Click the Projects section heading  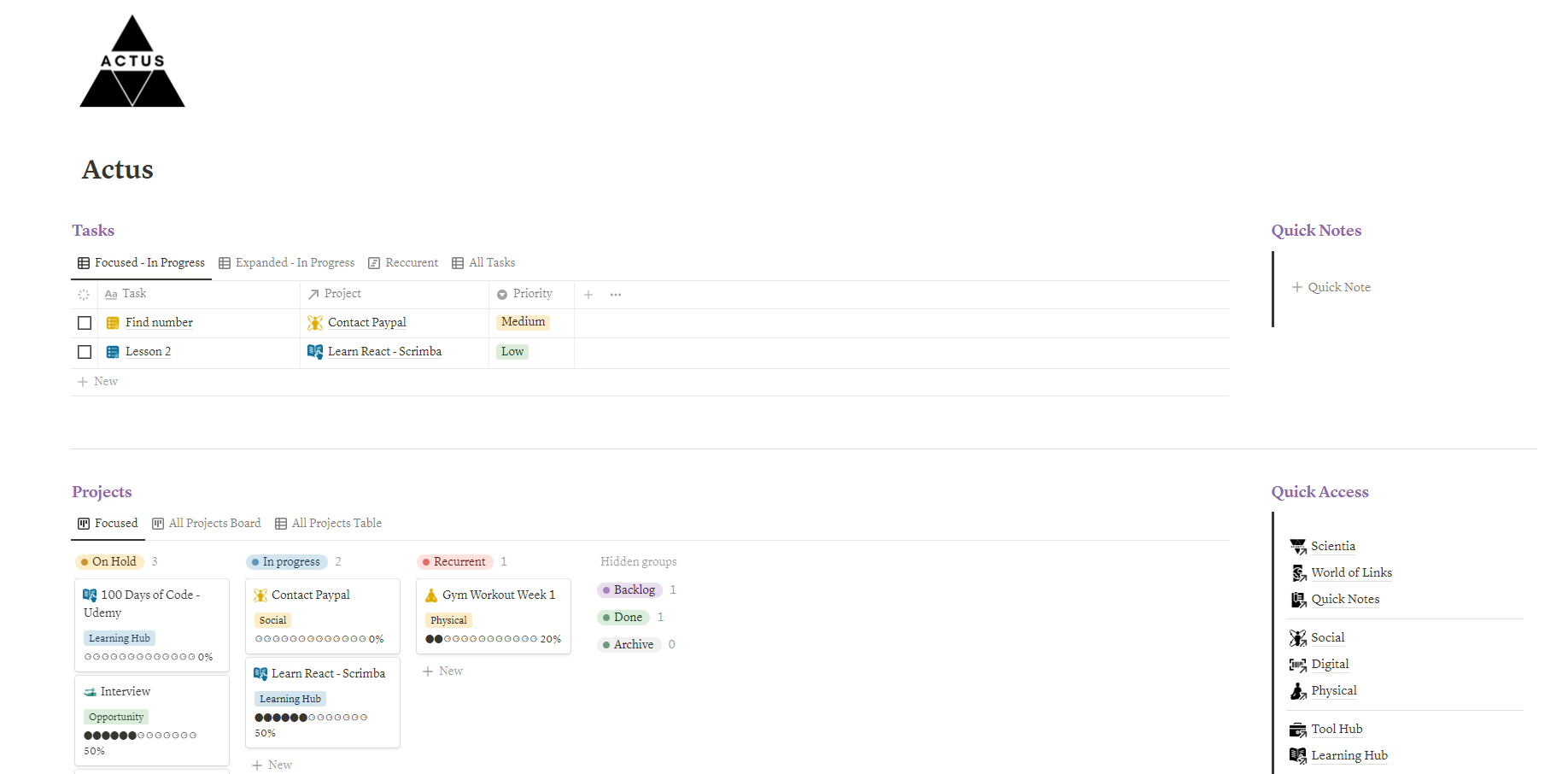point(102,492)
